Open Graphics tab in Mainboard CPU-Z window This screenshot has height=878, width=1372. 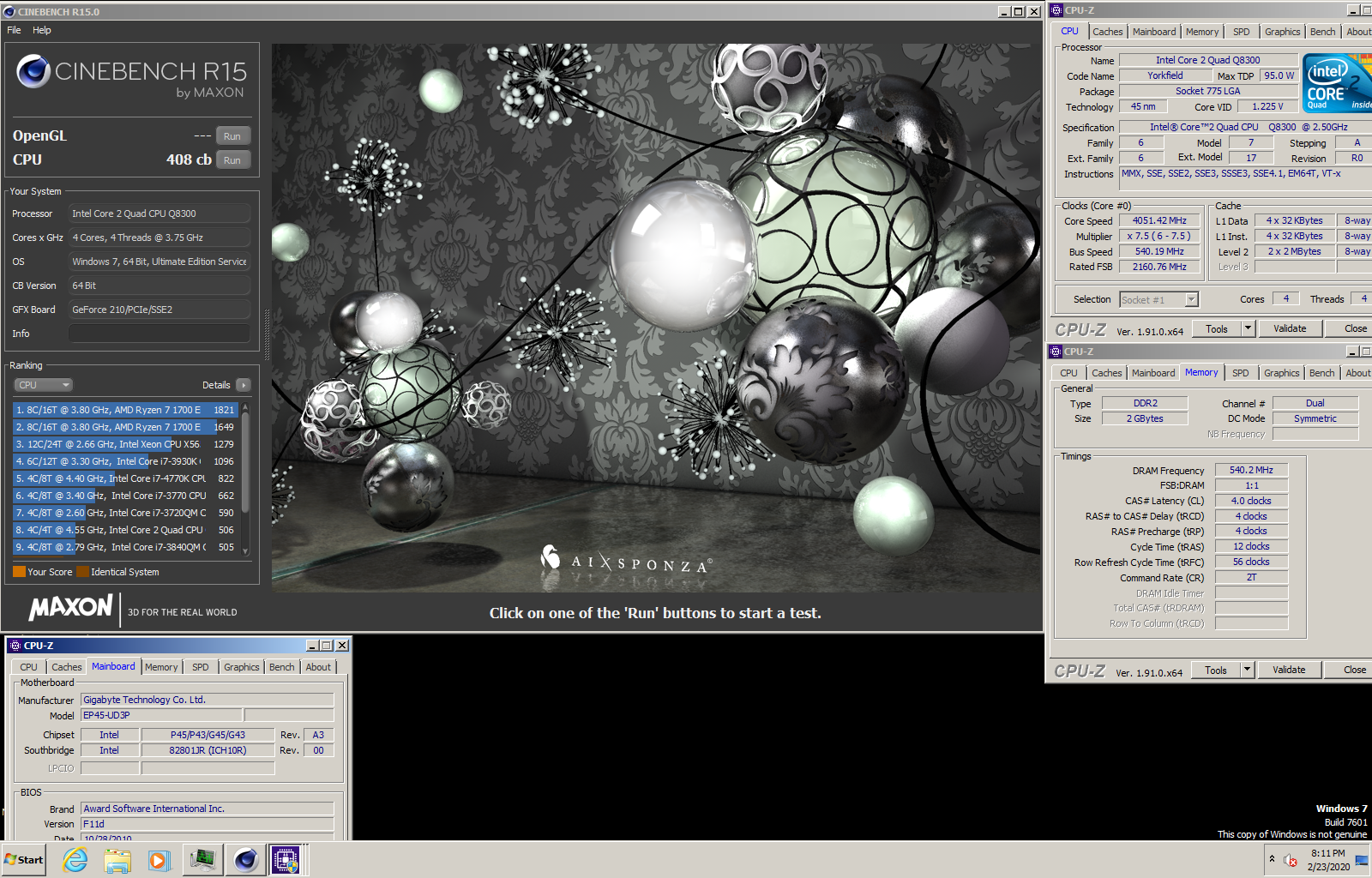point(241,667)
